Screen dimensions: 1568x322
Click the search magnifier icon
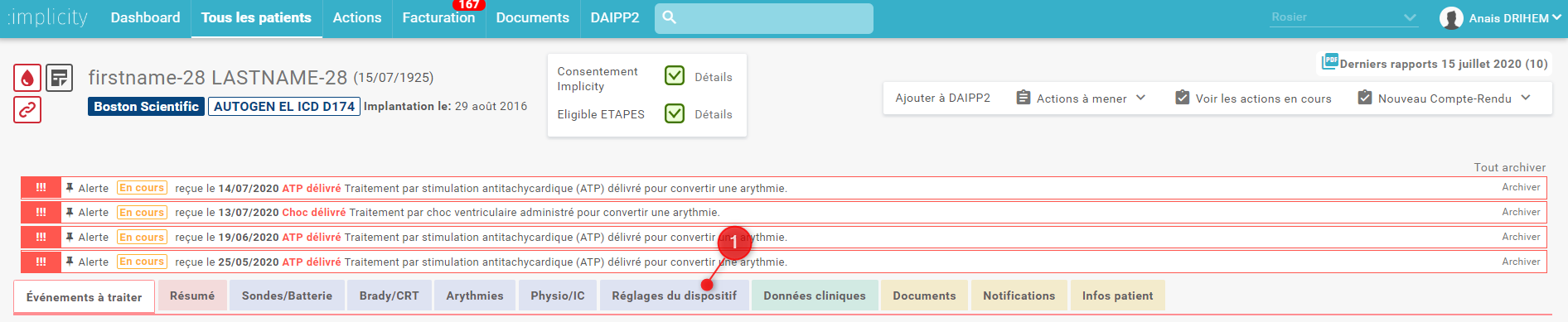670,17
